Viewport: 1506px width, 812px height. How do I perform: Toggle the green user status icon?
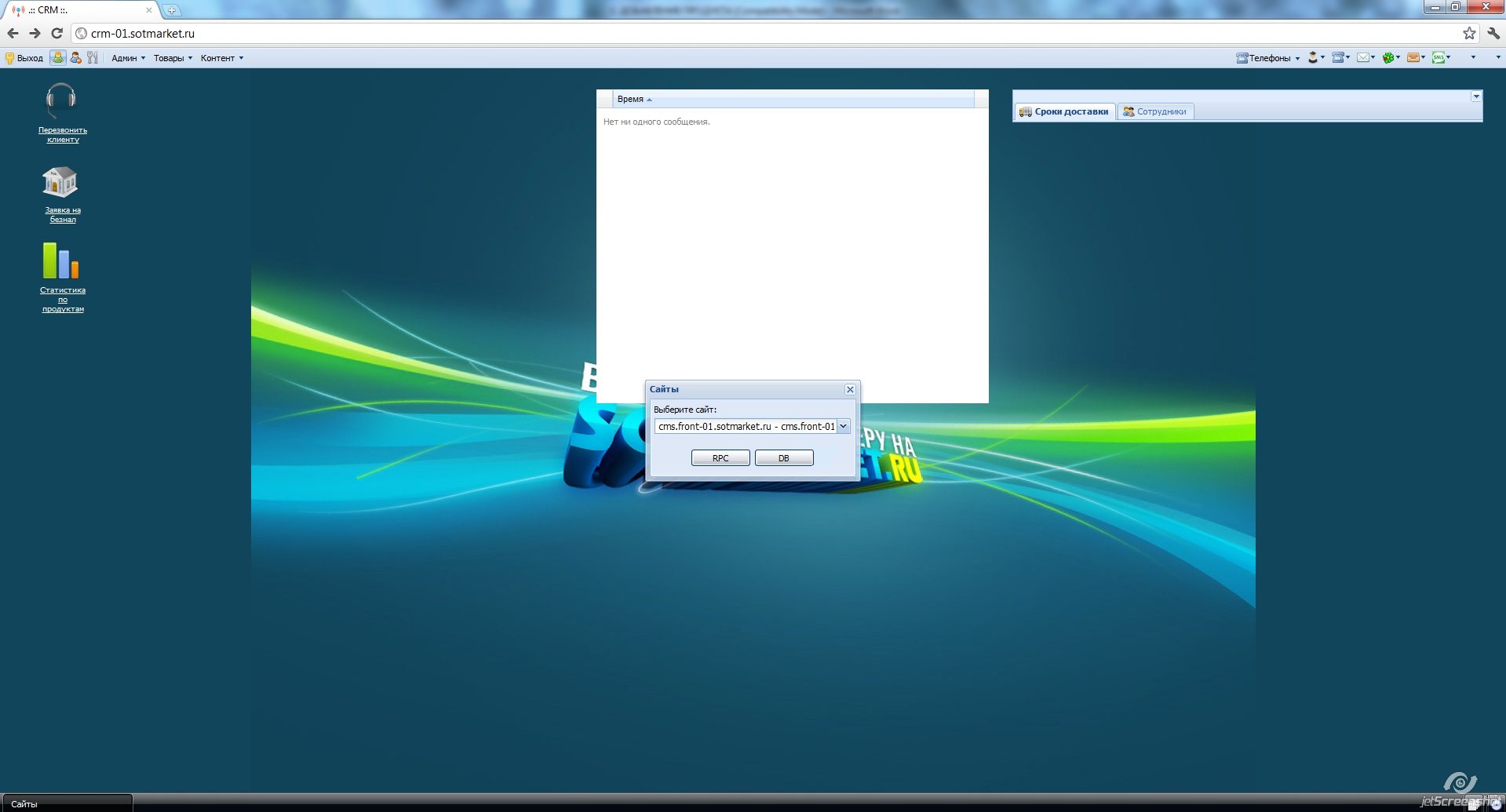click(57, 57)
